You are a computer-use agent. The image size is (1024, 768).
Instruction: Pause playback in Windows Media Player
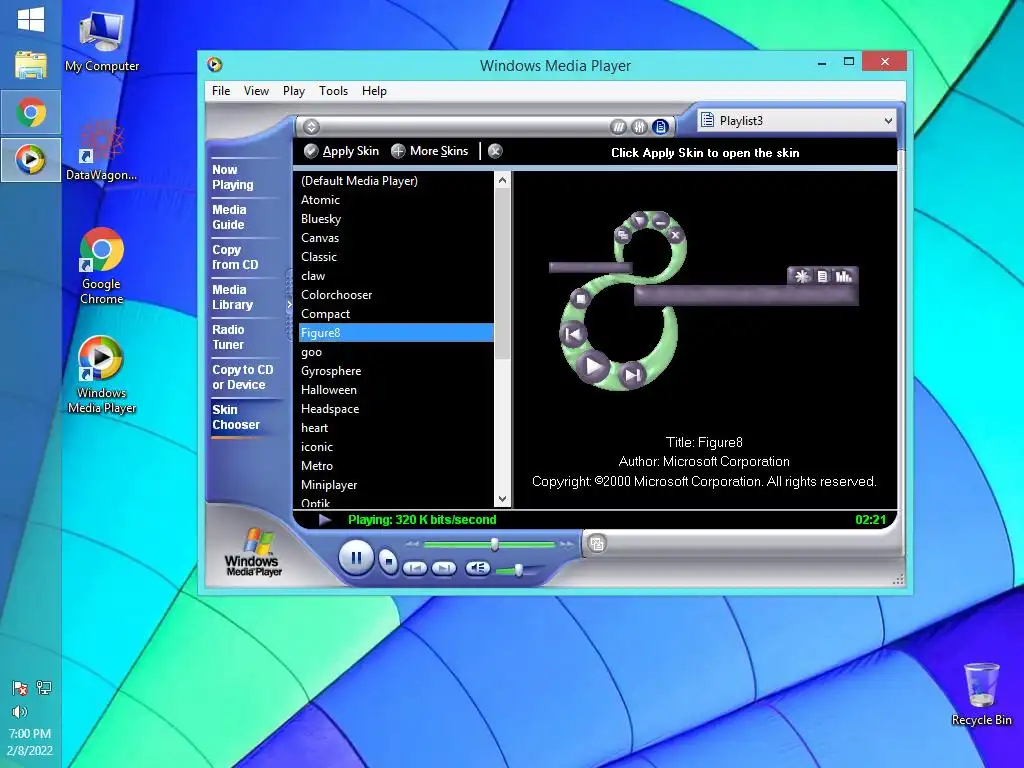356,558
